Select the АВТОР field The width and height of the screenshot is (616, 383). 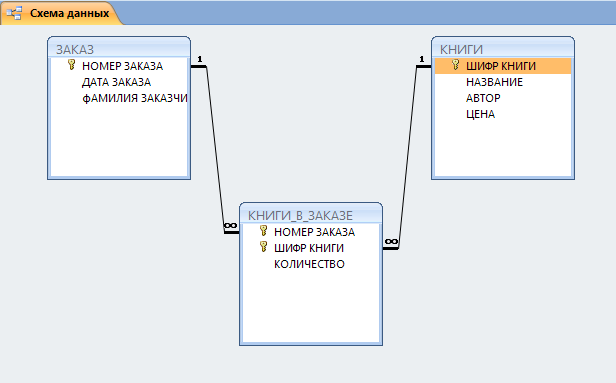503,98
